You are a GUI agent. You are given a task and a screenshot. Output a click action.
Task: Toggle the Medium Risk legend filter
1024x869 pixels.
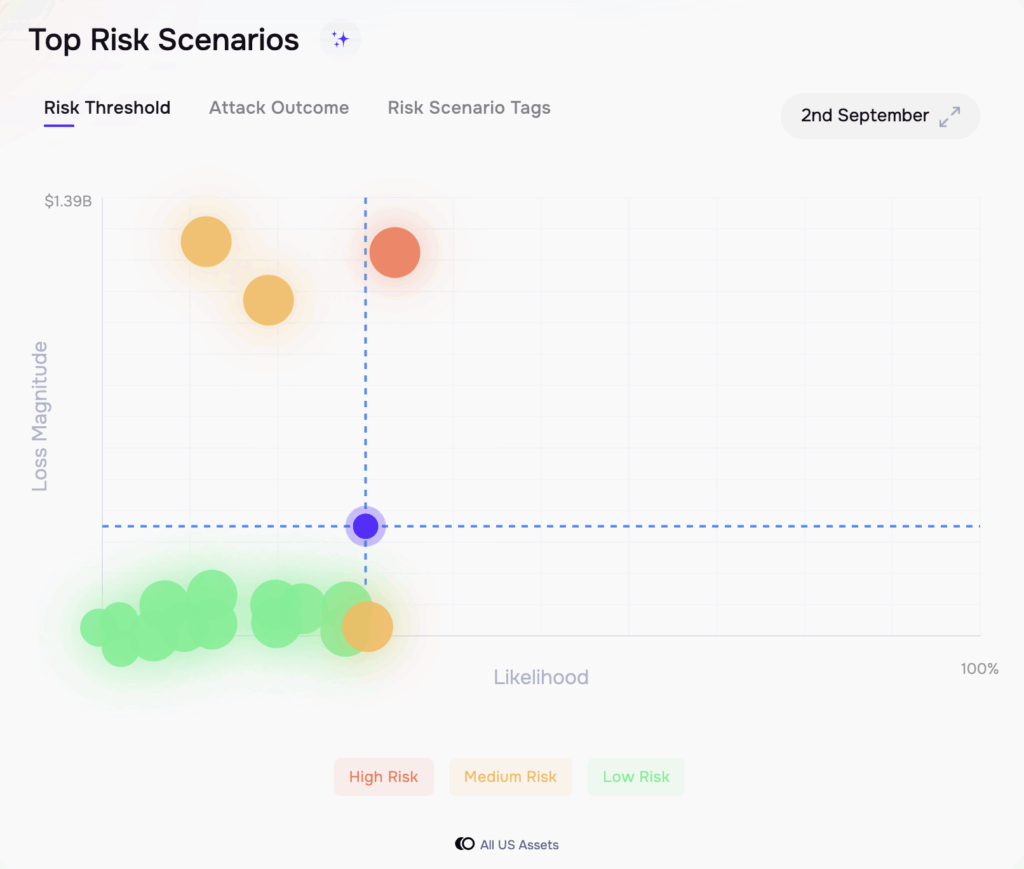pos(510,776)
